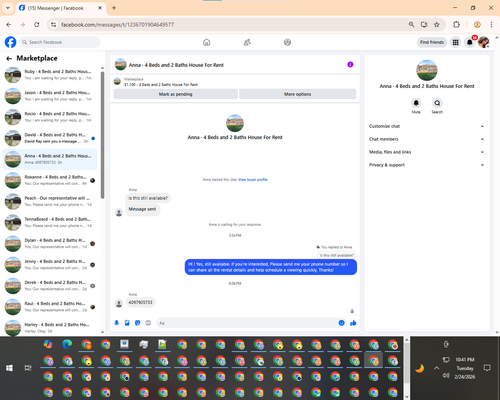Screen dimensions: 500x400
Task: Open Microsoft Edge from taskbar
Action: pos(67,344)
